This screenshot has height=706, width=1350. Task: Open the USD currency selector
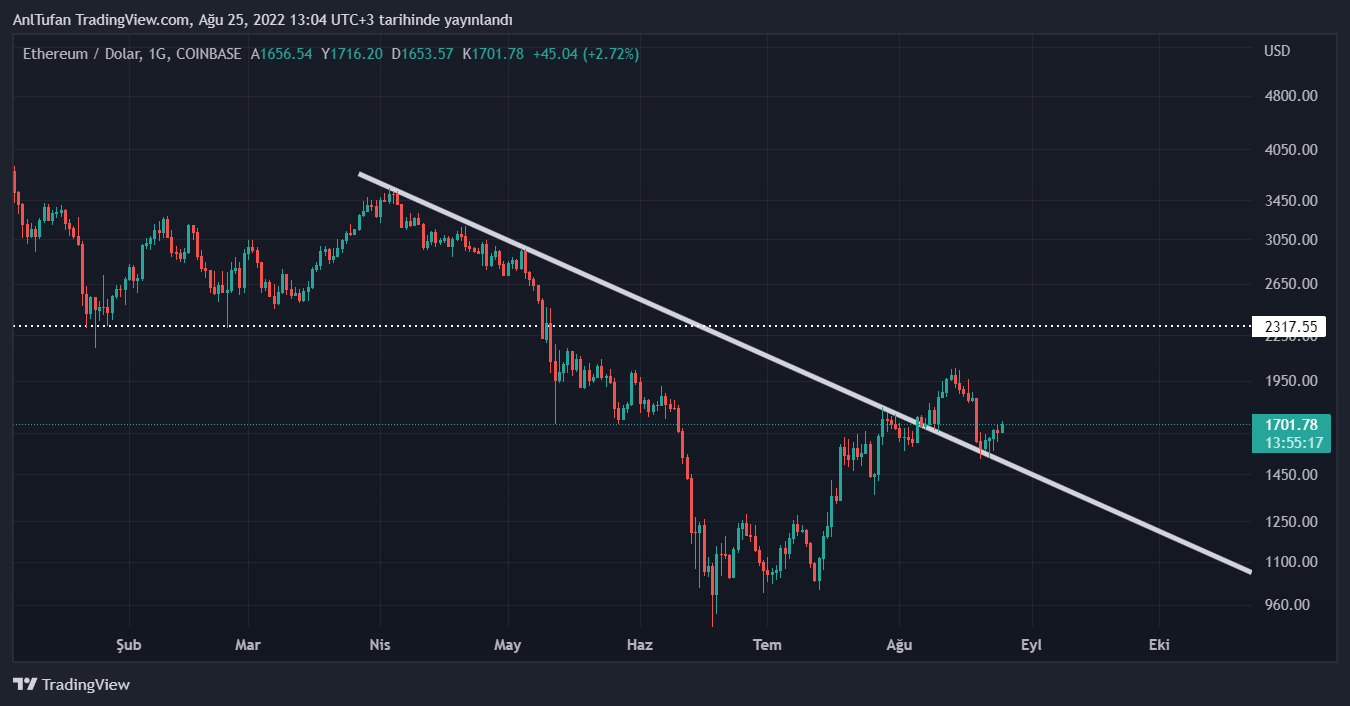(x=1277, y=51)
